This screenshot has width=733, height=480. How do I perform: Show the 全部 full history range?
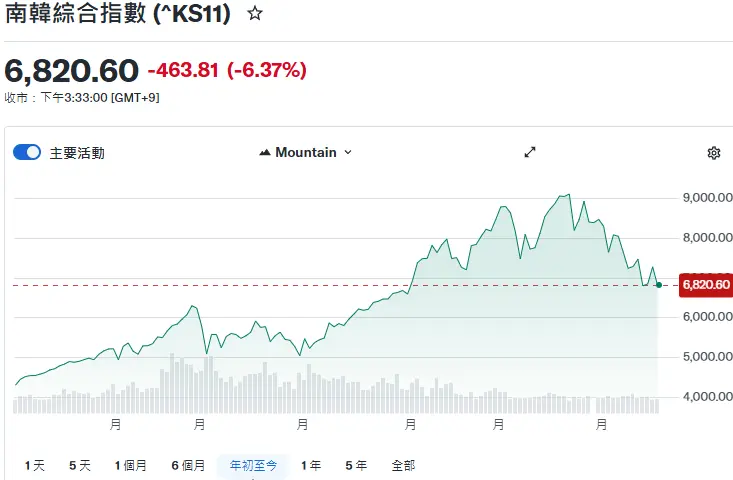[403, 466]
